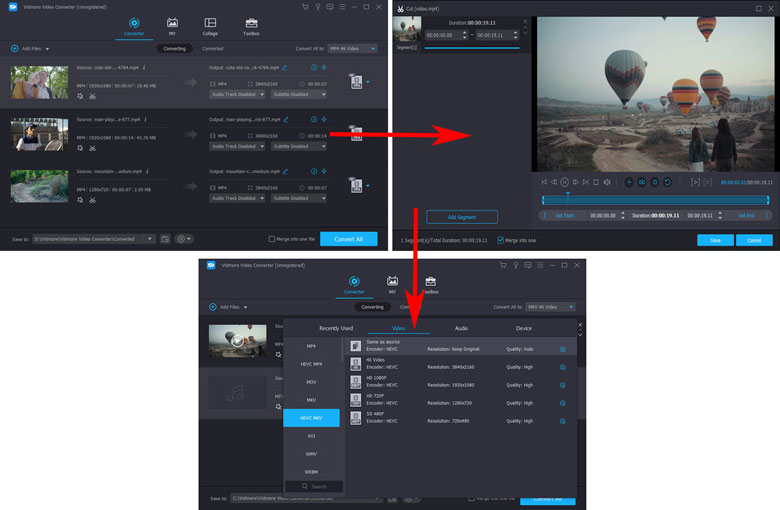The height and width of the screenshot is (510, 780).
Task: Pause playback in the Cut window
Action: (x=565, y=183)
